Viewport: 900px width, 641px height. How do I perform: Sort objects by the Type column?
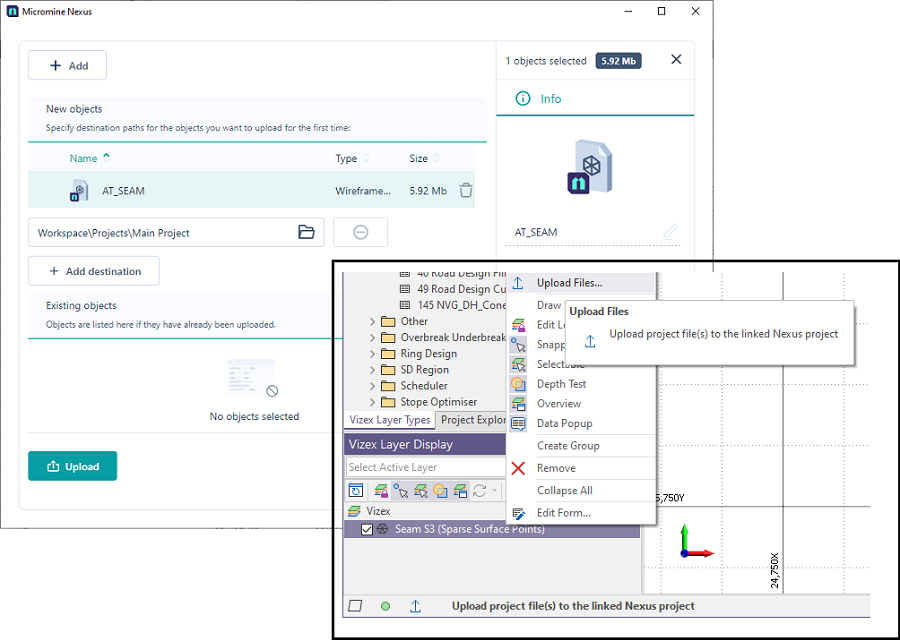[x=352, y=158]
